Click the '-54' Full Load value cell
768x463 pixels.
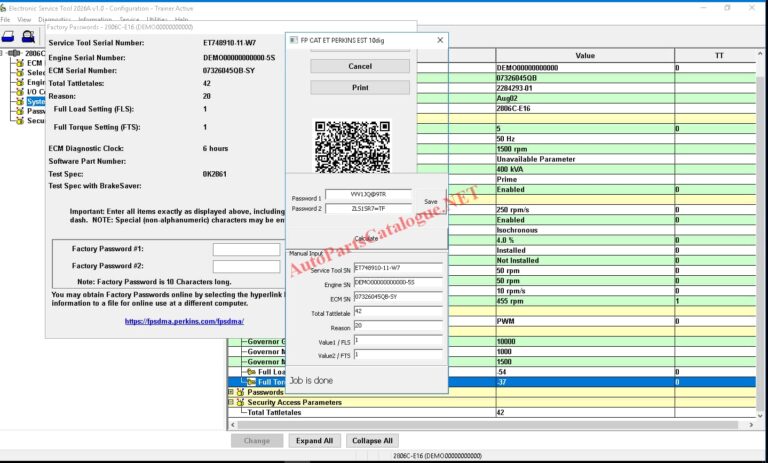(x=585, y=372)
